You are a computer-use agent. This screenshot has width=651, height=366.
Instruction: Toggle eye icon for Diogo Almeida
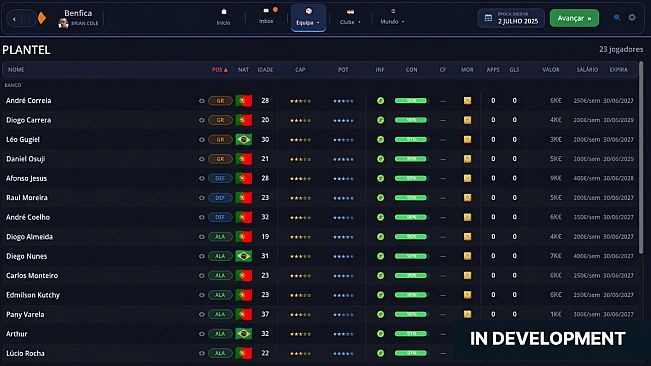(201, 237)
